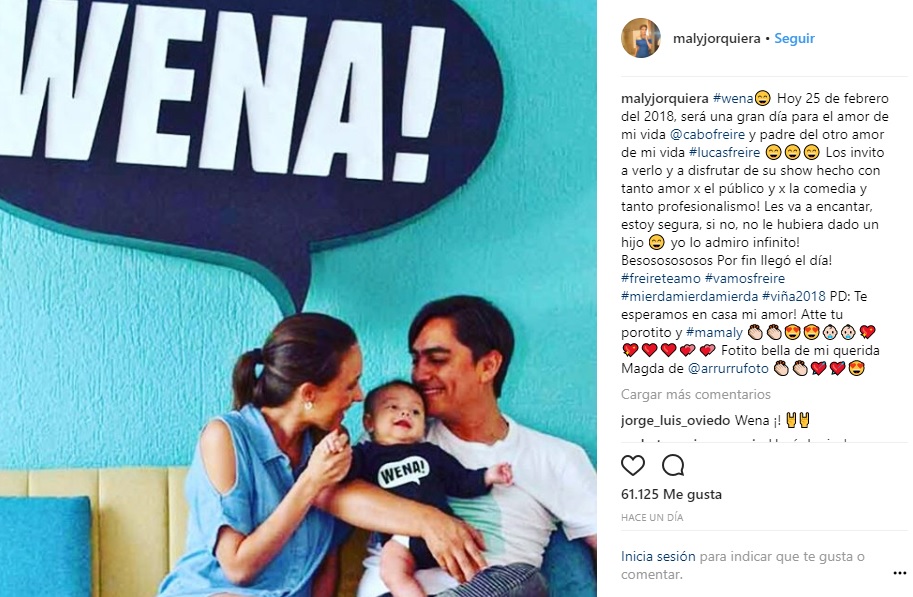View the 61.125 Me gusta likes list
913x597 pixels.
point(671,494)
